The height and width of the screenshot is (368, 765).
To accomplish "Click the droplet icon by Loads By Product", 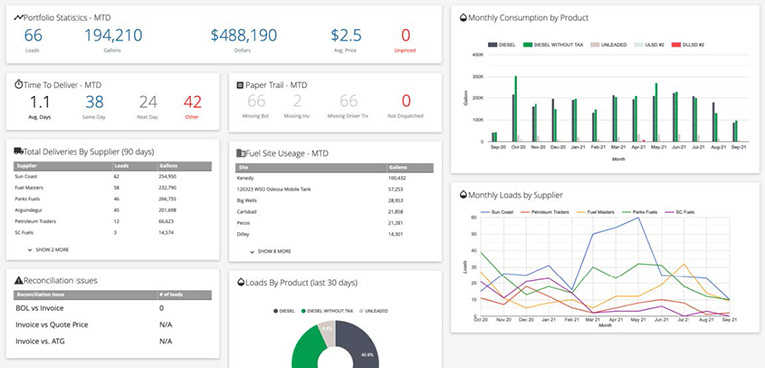I will pos(241,282).
